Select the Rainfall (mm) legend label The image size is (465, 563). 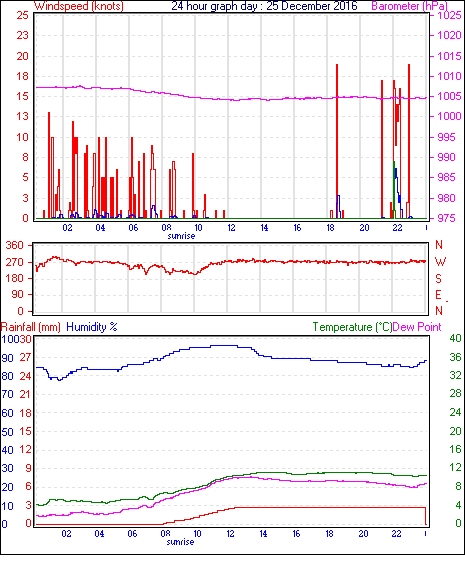[31, 327]
